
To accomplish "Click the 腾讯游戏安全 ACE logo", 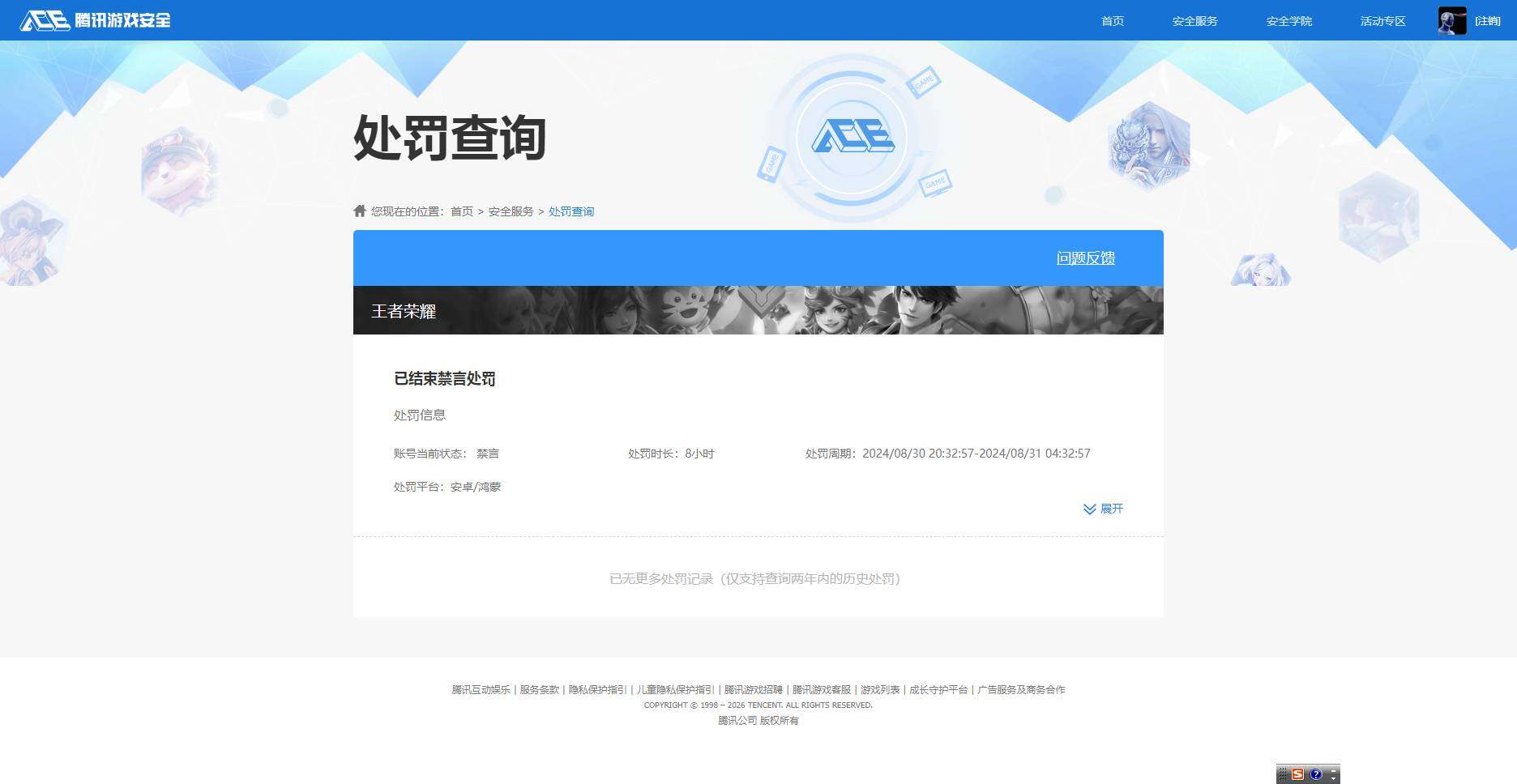I will [x=97, y=20].
